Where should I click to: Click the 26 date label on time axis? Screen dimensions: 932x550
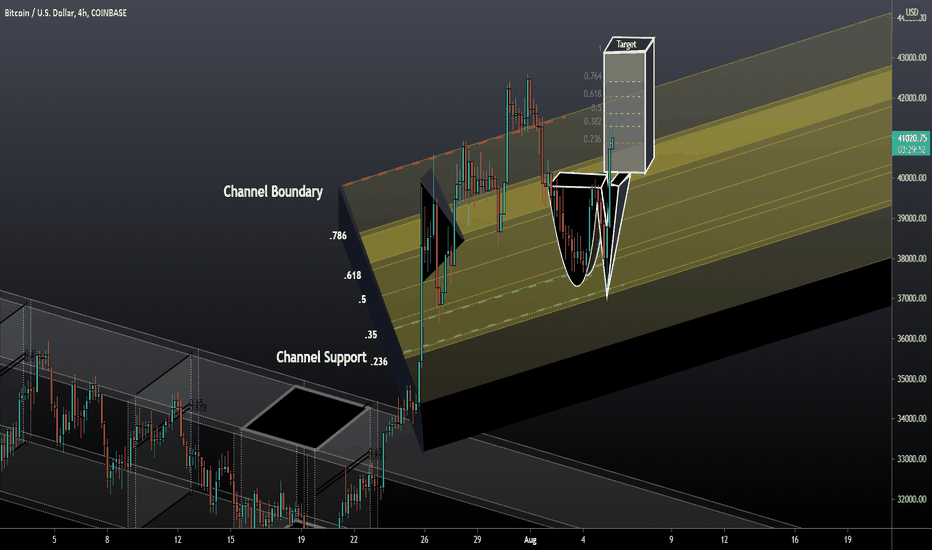tap(424, 540)
